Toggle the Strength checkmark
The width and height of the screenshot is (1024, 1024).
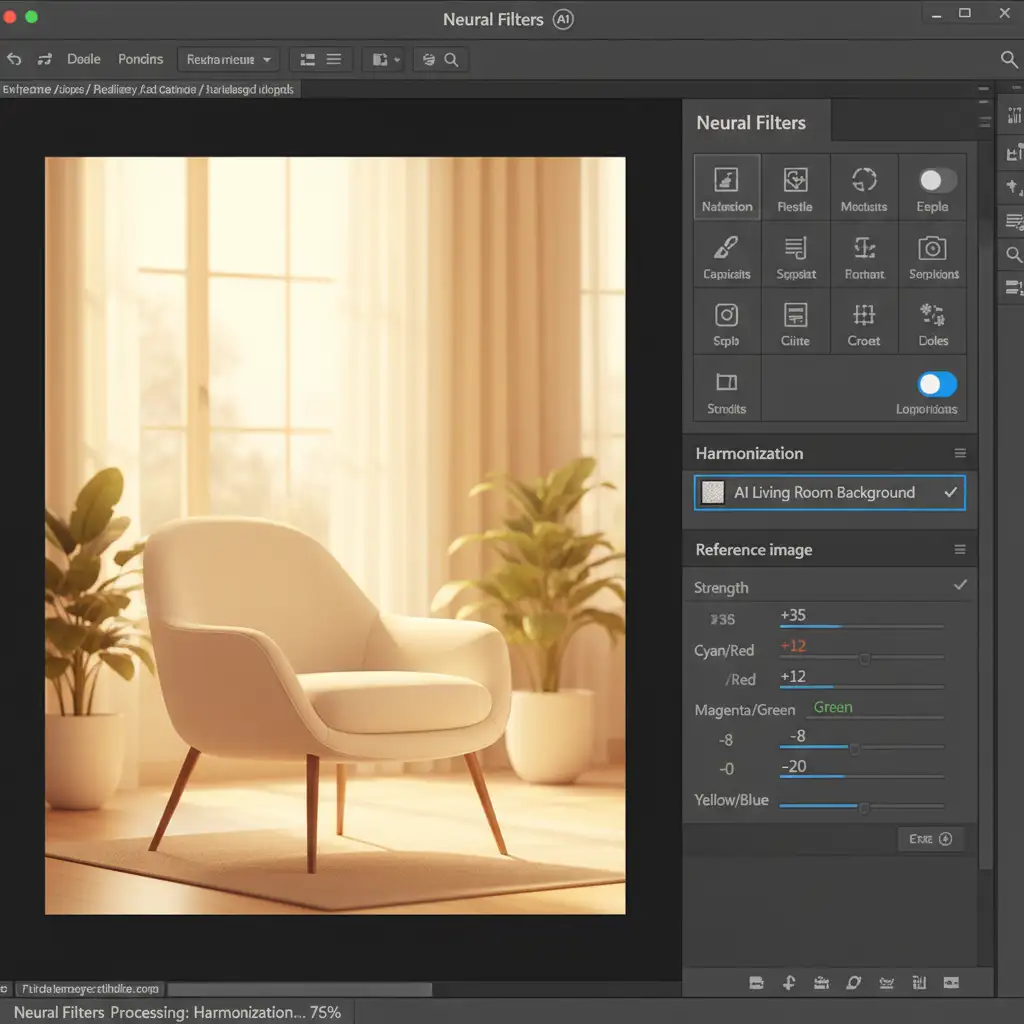tap(960, 585)
